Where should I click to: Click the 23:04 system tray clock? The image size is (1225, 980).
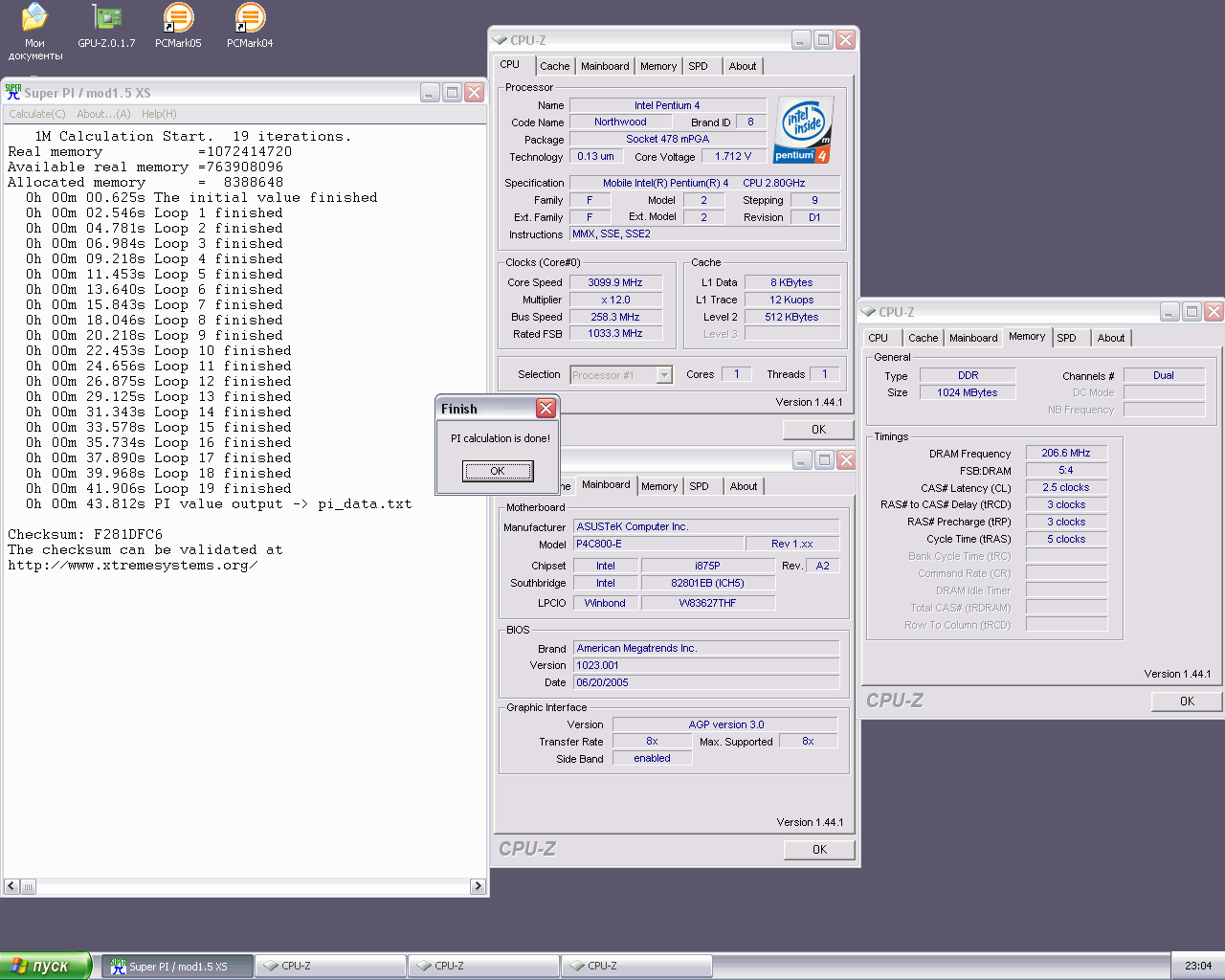pos(1197,966)
